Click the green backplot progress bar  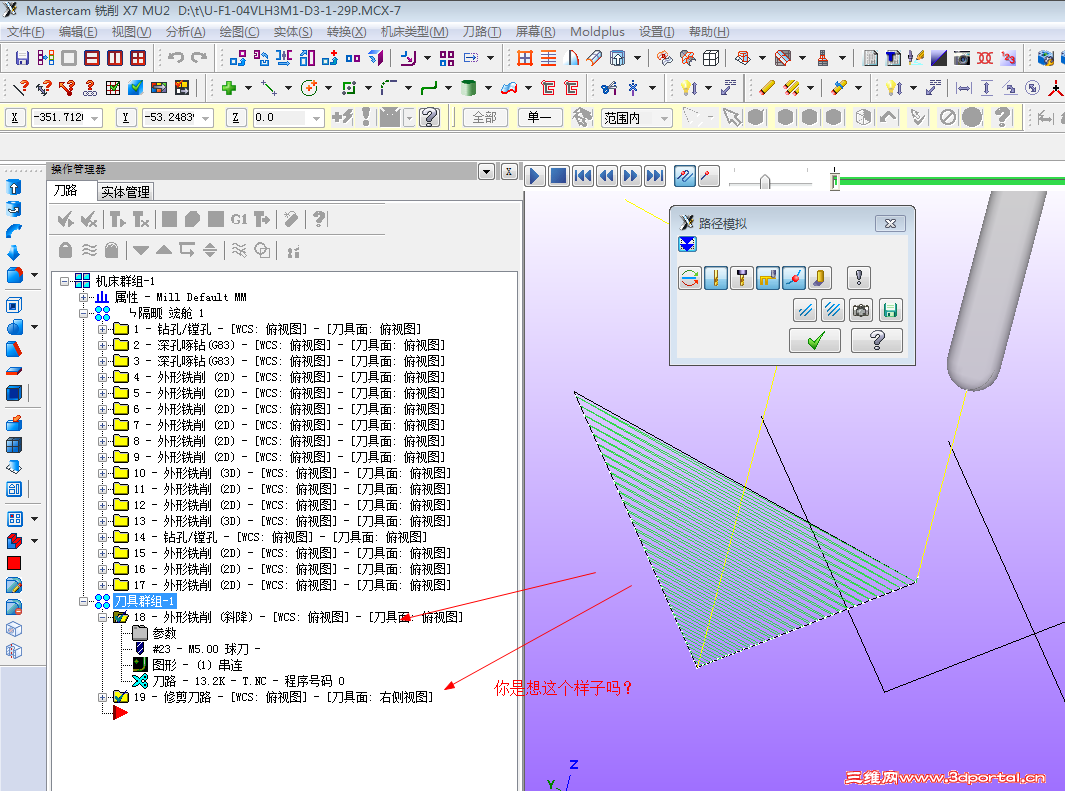tap(951, 181)
